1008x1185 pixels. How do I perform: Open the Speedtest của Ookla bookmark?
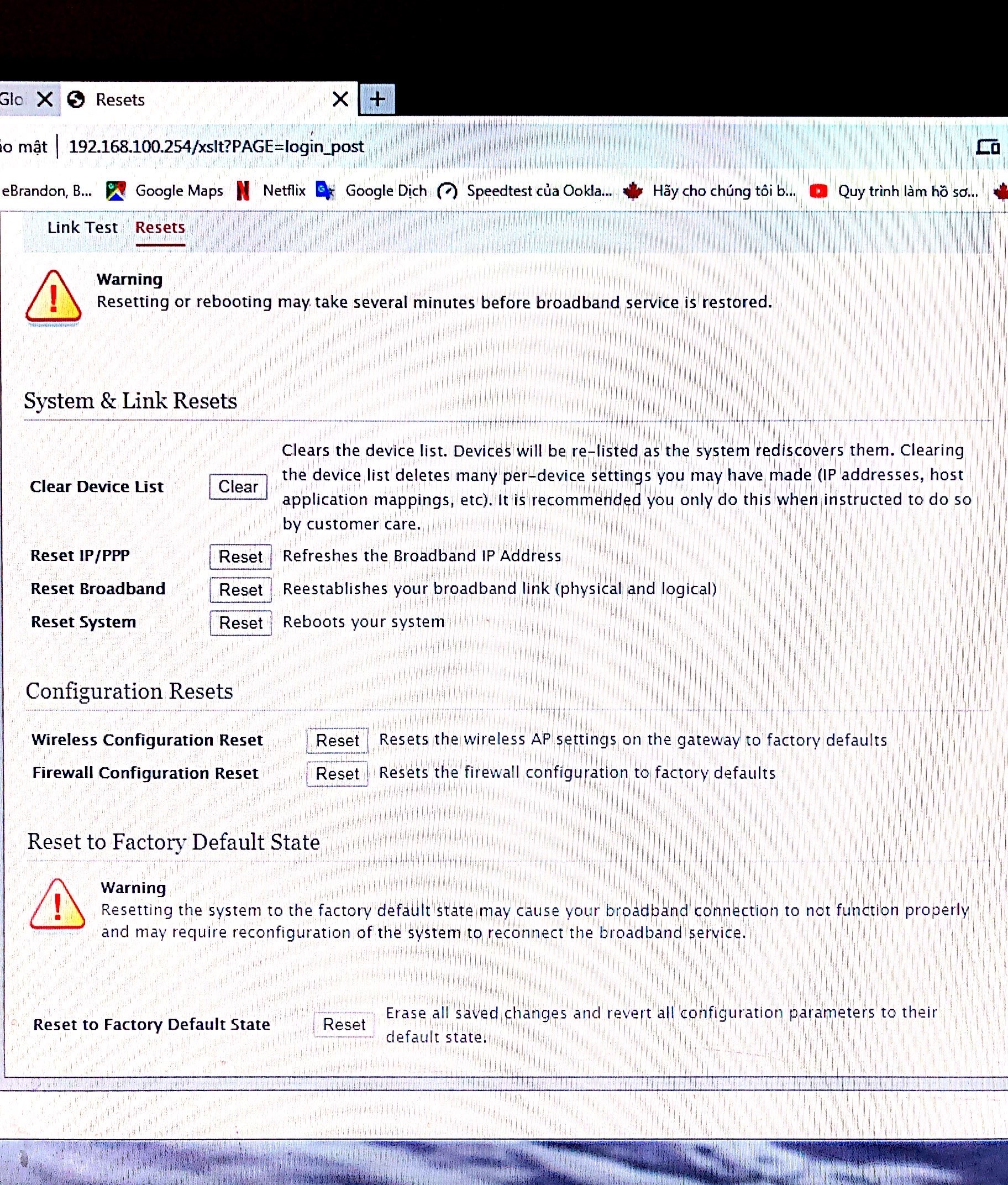(525, 191)
